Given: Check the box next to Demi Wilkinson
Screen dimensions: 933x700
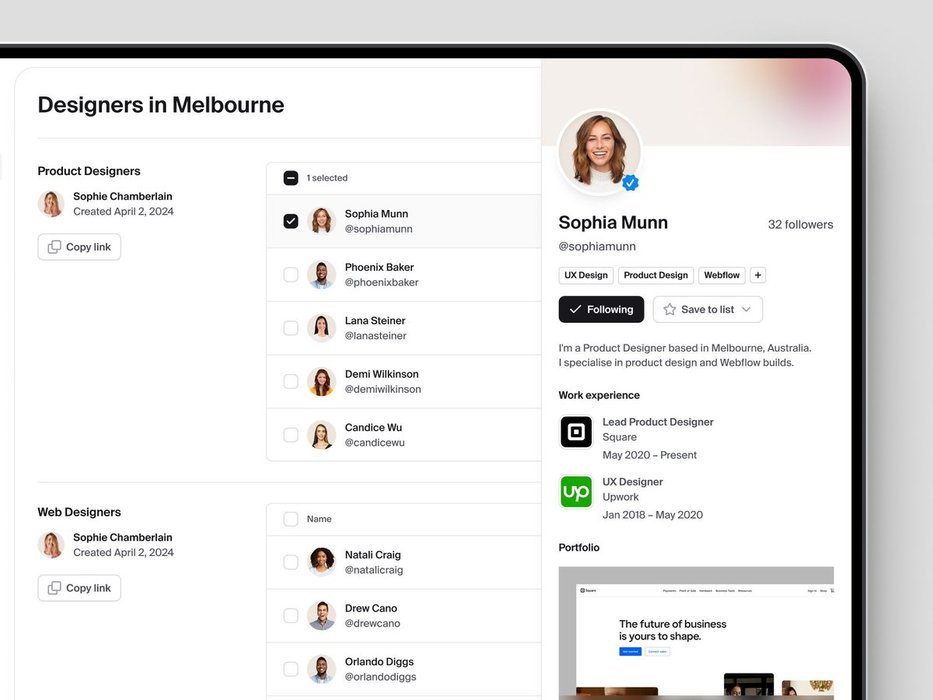Looking at the screenshot, I should tap(290, 382).
